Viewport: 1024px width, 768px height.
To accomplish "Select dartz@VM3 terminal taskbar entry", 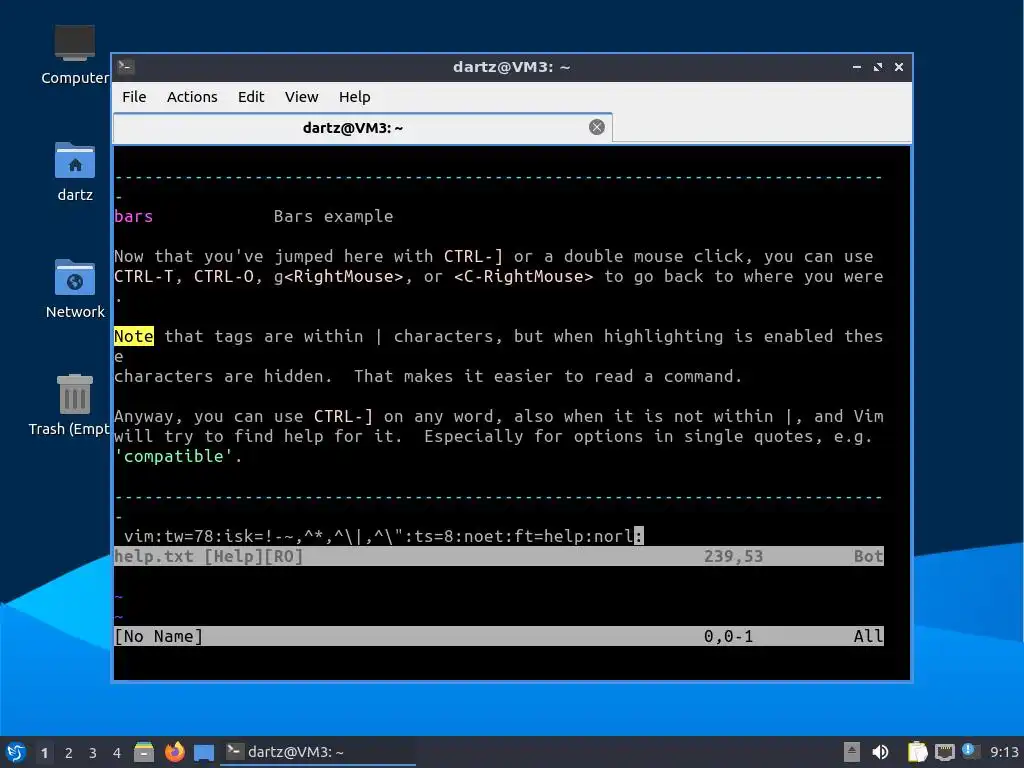I will pyautogui.click(x=318, y=752).
